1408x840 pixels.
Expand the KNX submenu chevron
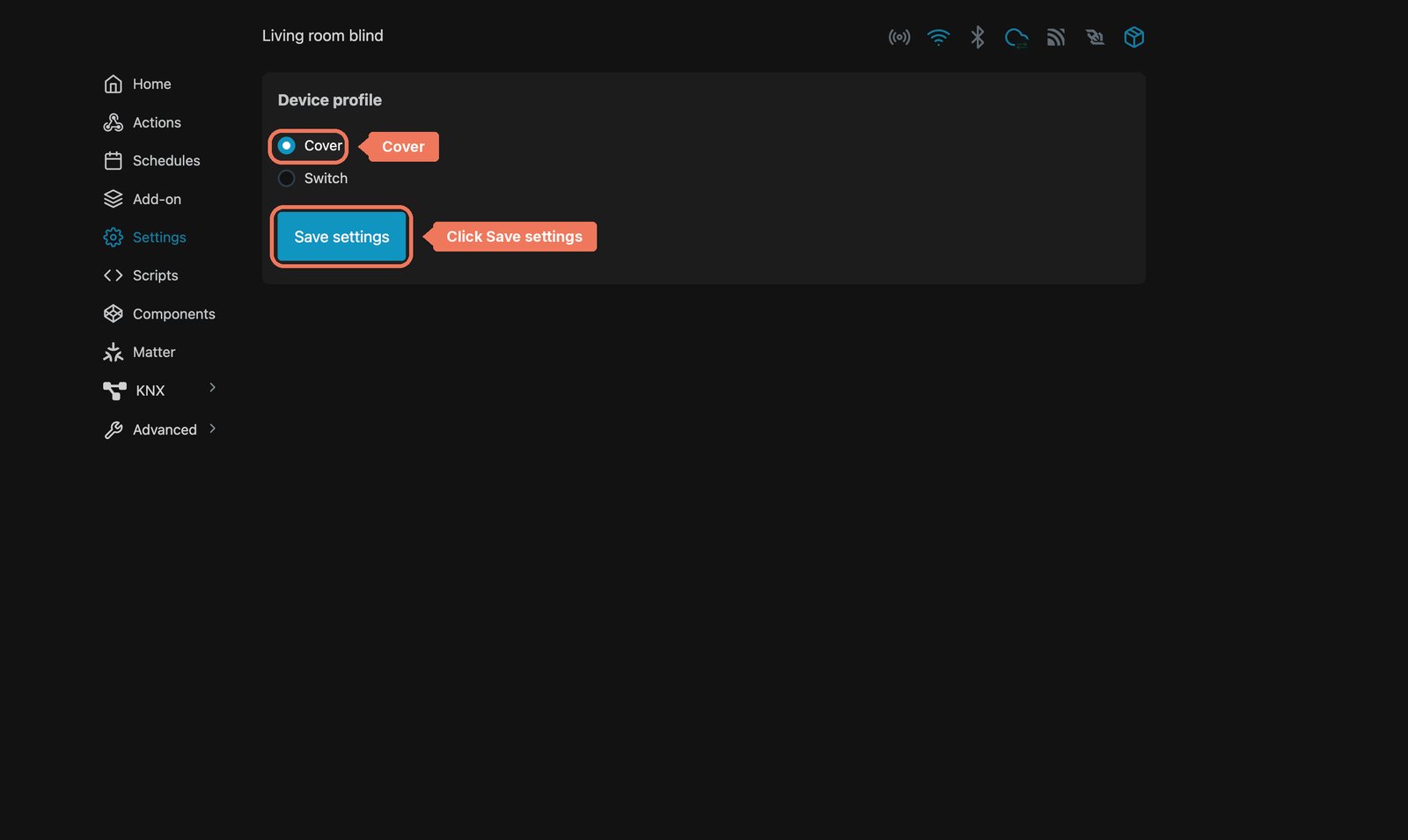point(212,387)
